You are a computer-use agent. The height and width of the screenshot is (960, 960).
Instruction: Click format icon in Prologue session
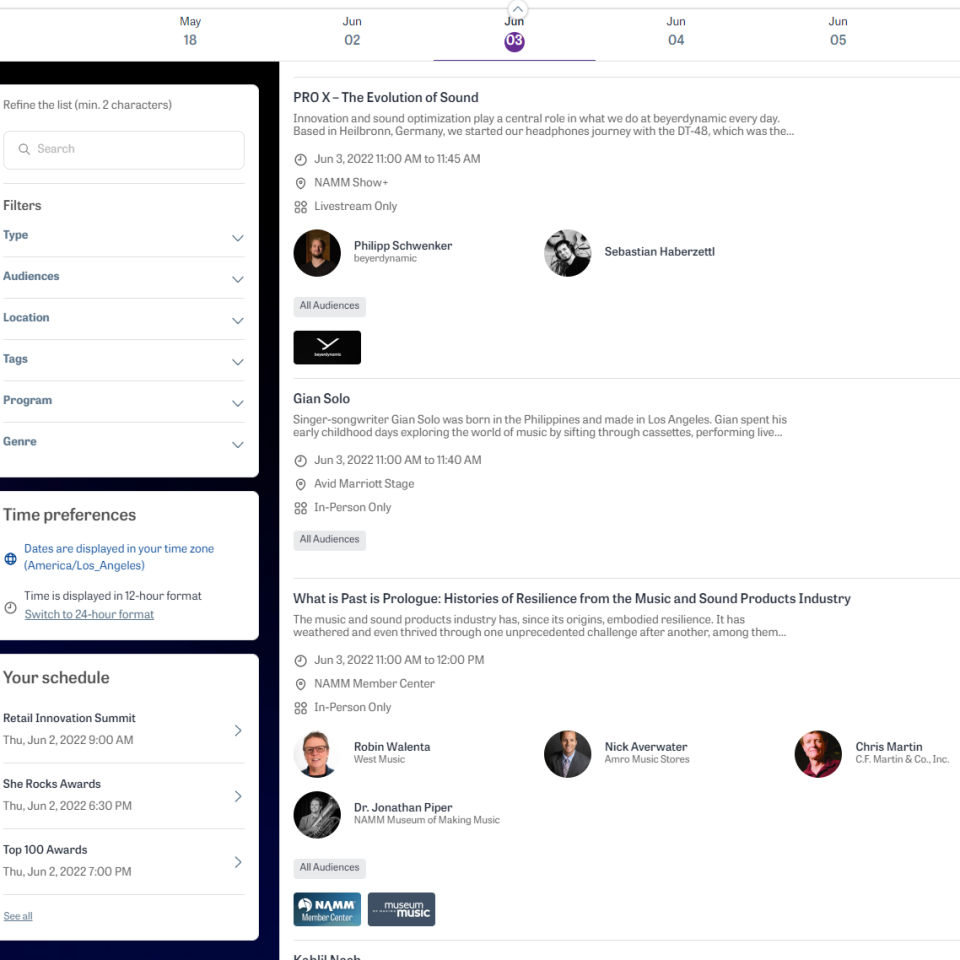point(300,708)
